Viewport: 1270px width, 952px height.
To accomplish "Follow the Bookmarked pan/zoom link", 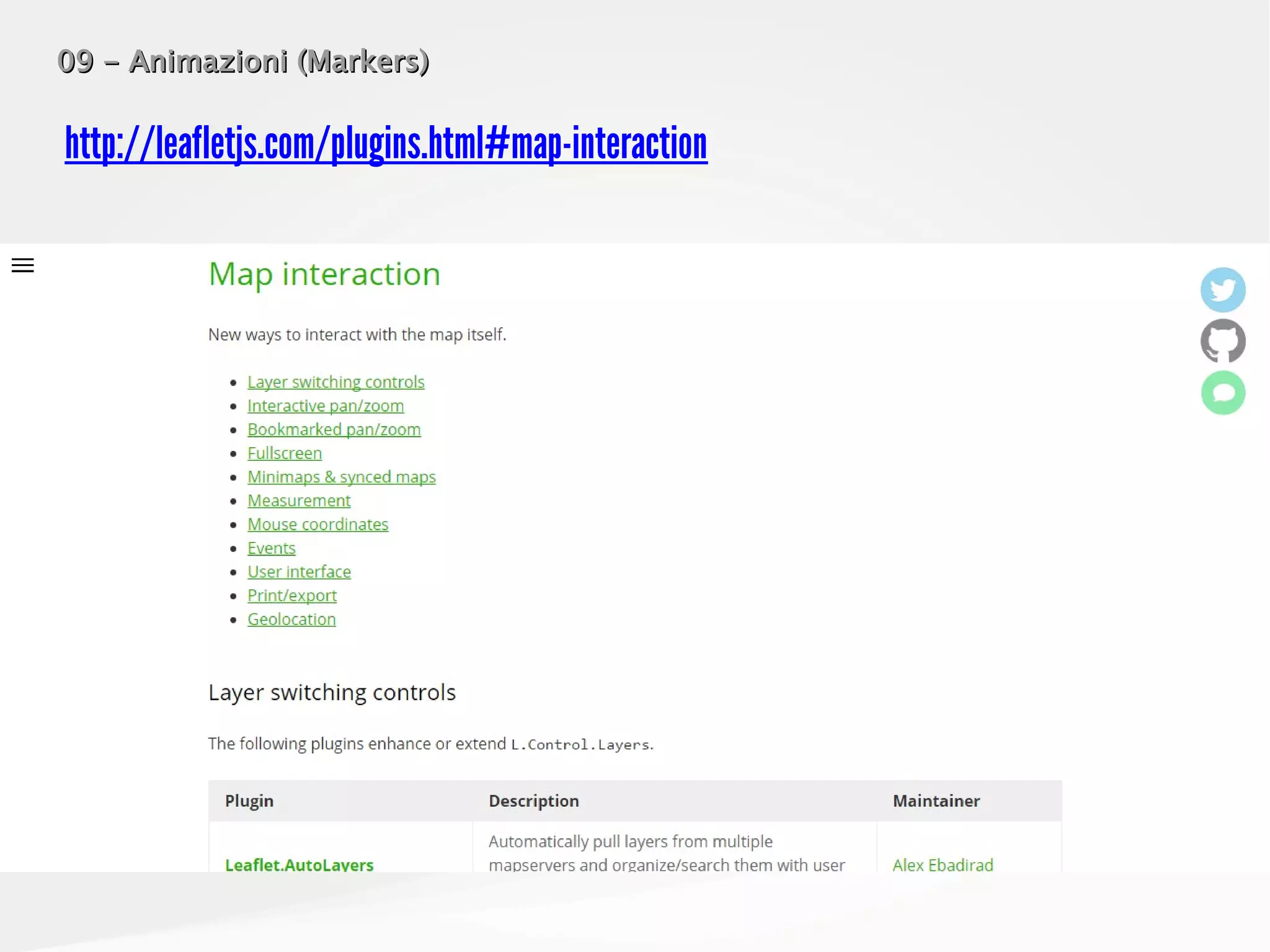I will (x=334, y=429).
